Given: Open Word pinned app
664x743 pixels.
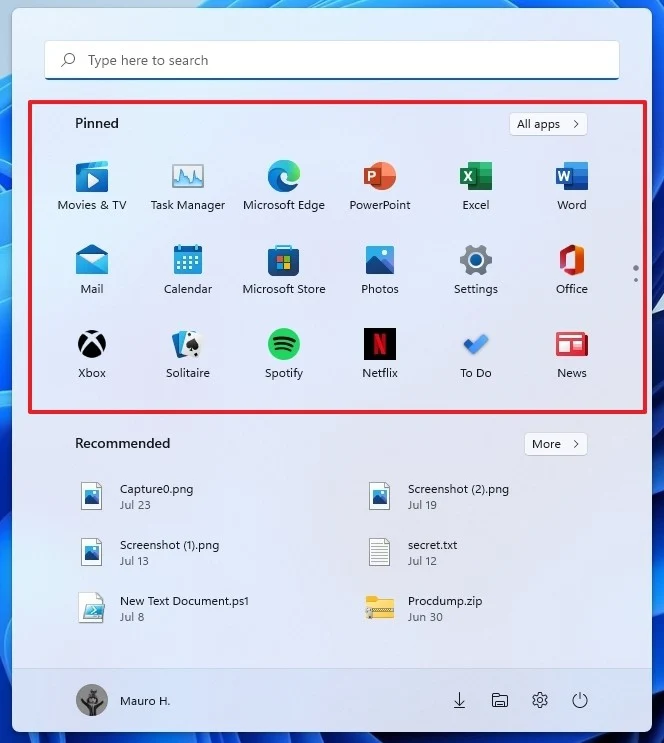Looking at the screenshot, I should pyautogui.click(x=572, y=186).
